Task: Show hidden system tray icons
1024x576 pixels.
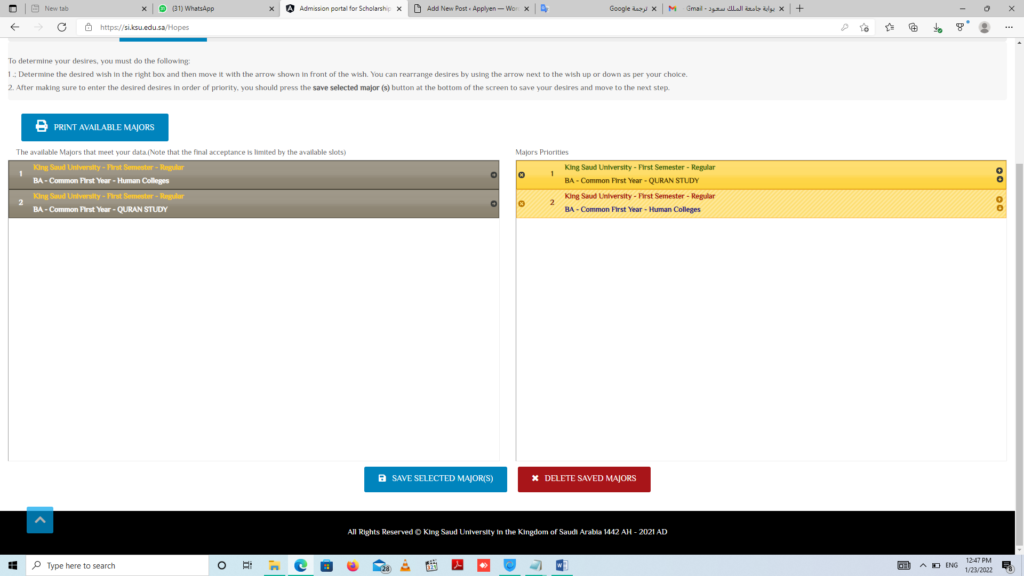Action: tap(923, 566)
